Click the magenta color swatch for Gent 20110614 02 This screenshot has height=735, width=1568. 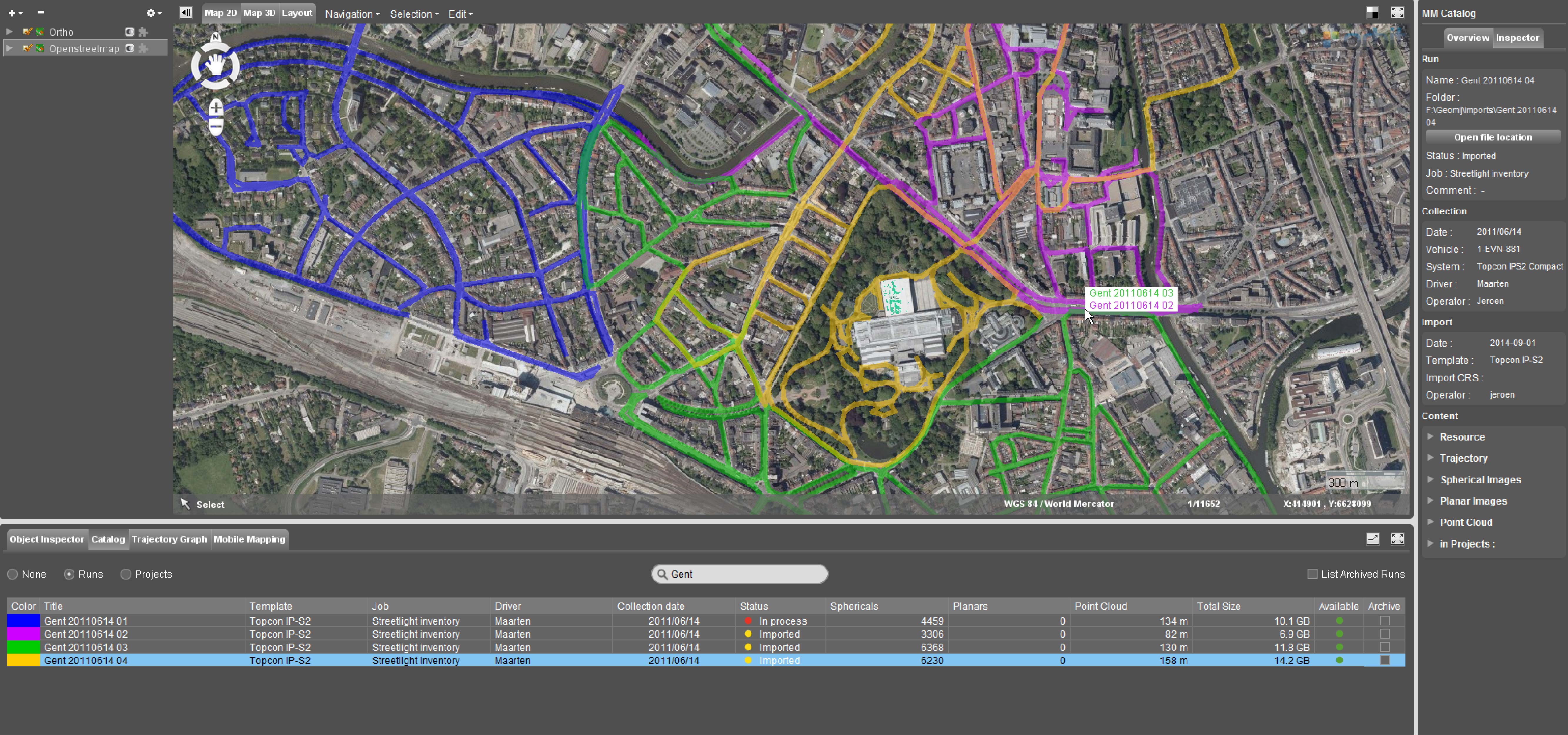pyautogui.click(x=23, y=634)
